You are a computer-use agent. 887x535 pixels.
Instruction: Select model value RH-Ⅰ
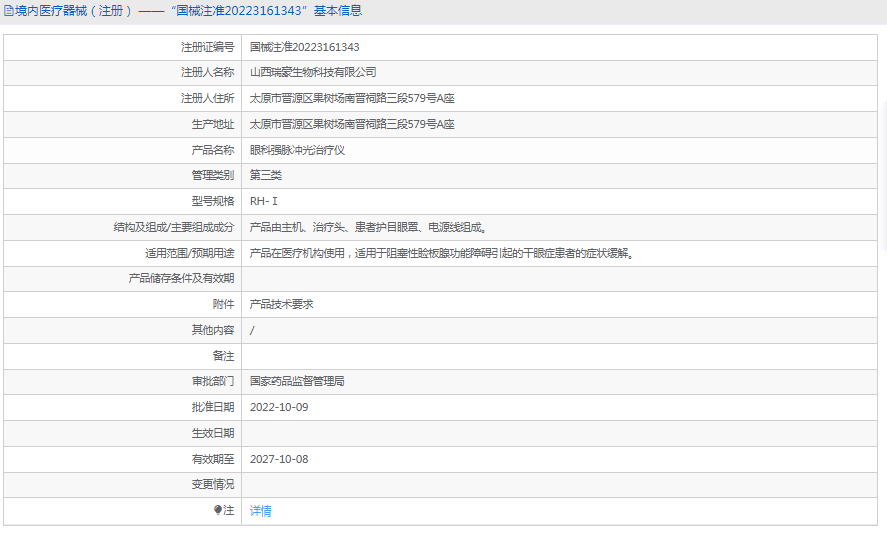[264, 201]
